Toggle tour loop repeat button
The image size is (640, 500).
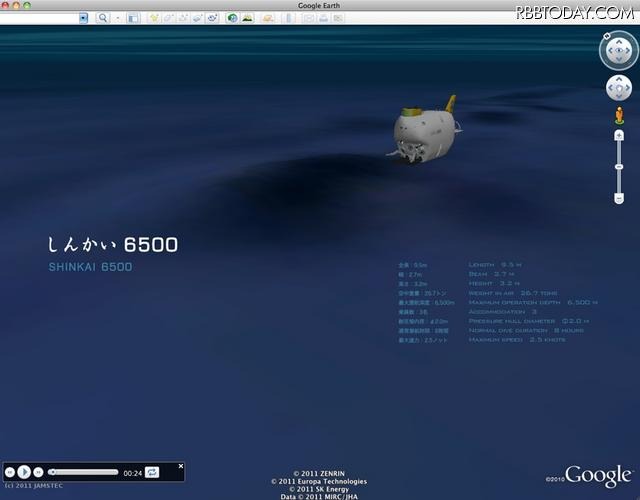click(x=152, y=472)
